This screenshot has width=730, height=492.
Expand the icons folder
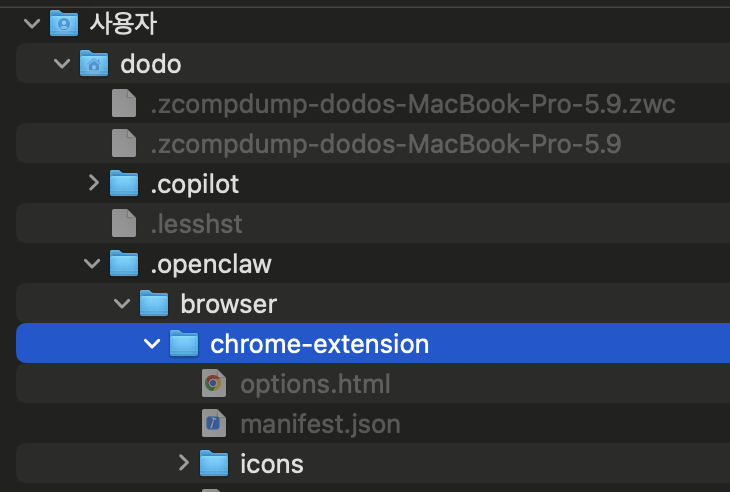coord(183,463)
